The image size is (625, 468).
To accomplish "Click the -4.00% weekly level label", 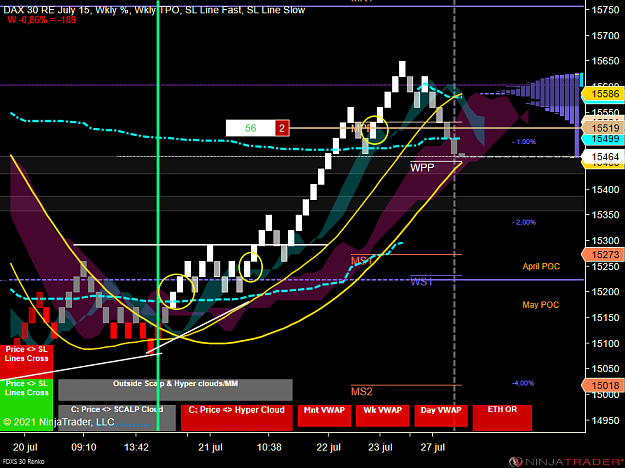I will [523, 383].
